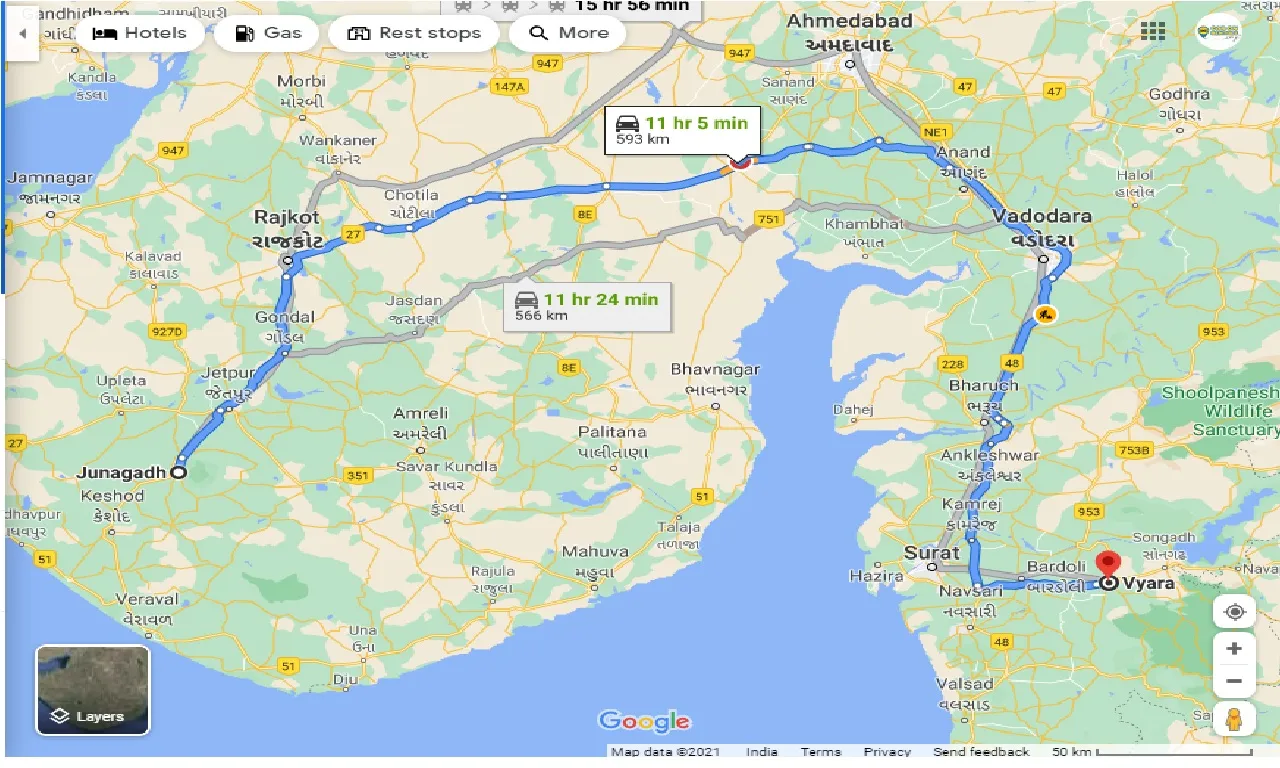Open the Layers satellite thumbnail
The height and width of the screenshot is (768, 1280).
point(93,690)
